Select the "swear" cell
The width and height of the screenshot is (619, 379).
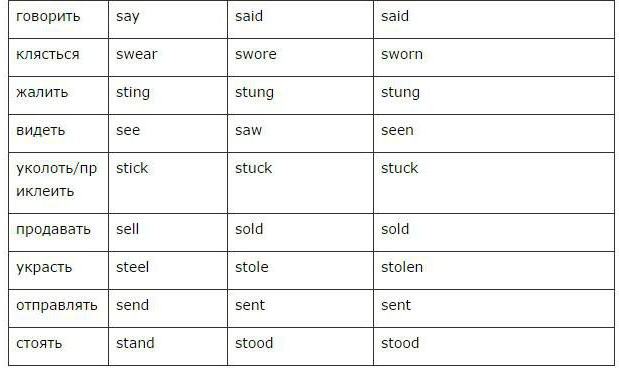(168, 57)
